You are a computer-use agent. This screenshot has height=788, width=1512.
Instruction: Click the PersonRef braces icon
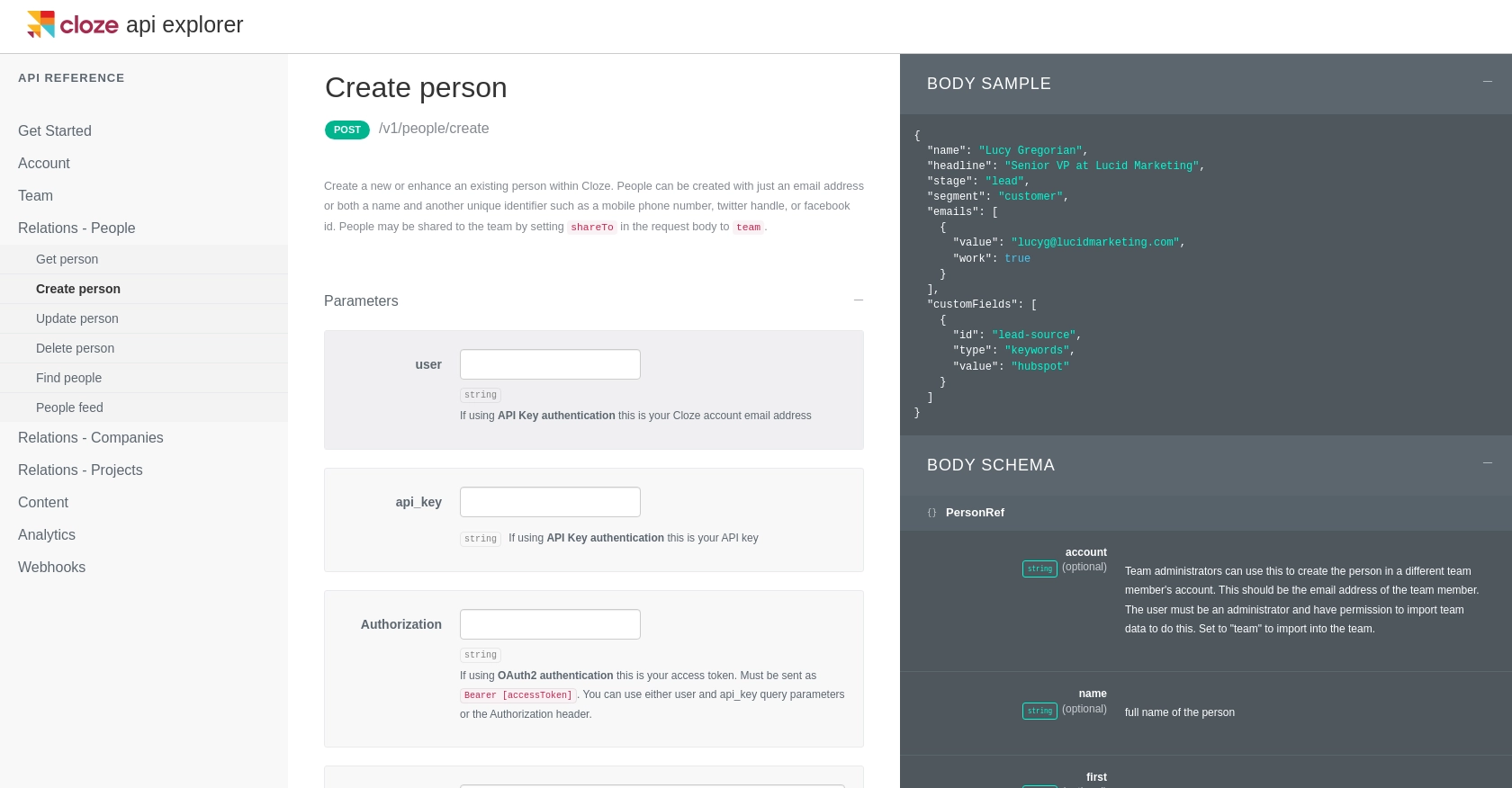tap(931, 513)
